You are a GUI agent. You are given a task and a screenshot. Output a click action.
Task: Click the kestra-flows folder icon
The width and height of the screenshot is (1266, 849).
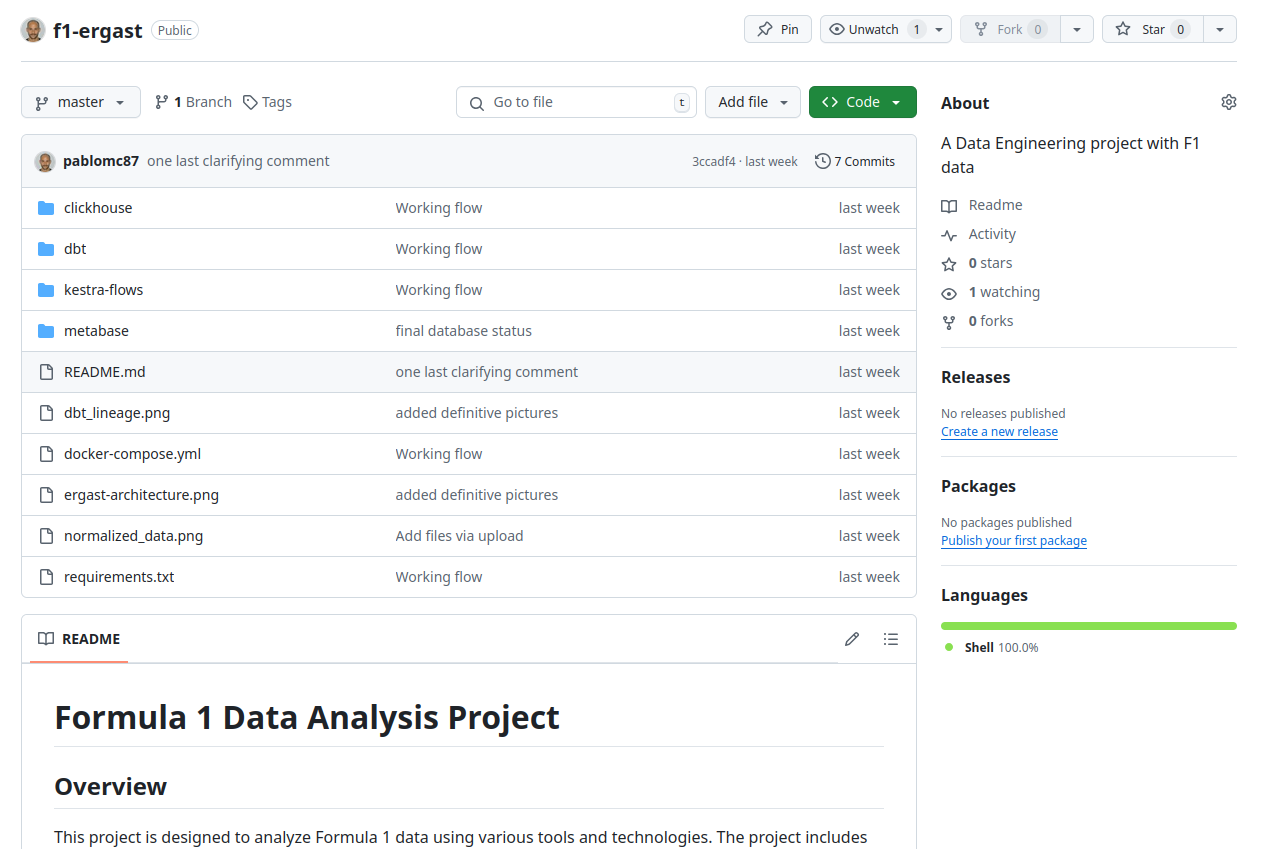pyautogui.click(x=46, y=290)
